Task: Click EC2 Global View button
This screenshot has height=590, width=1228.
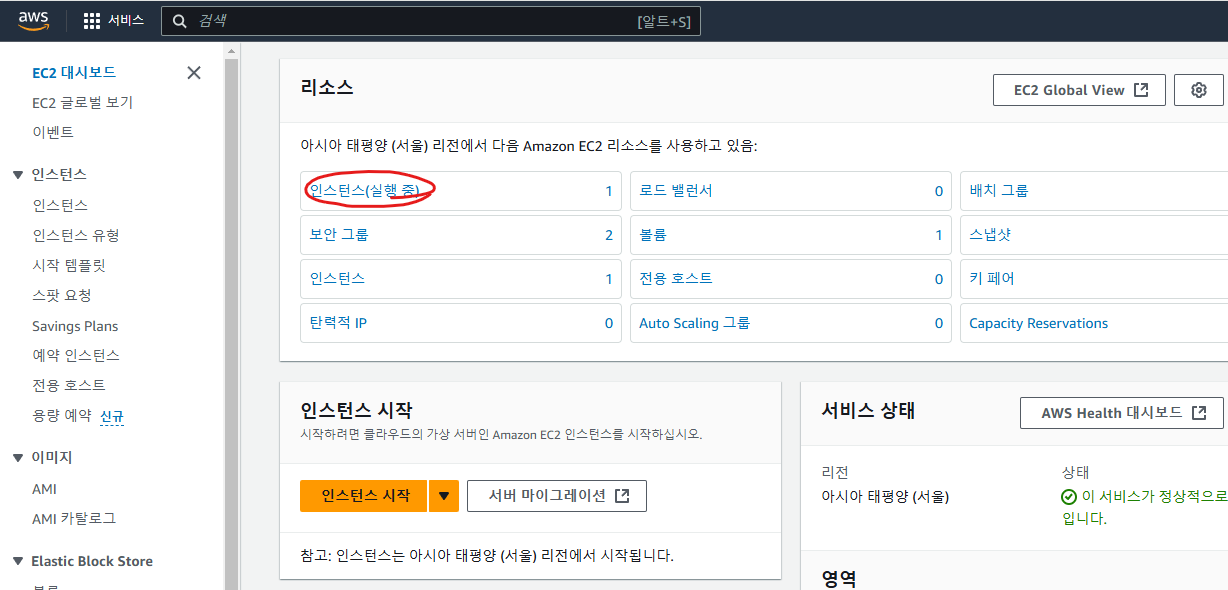Action: pos(1078,90)
